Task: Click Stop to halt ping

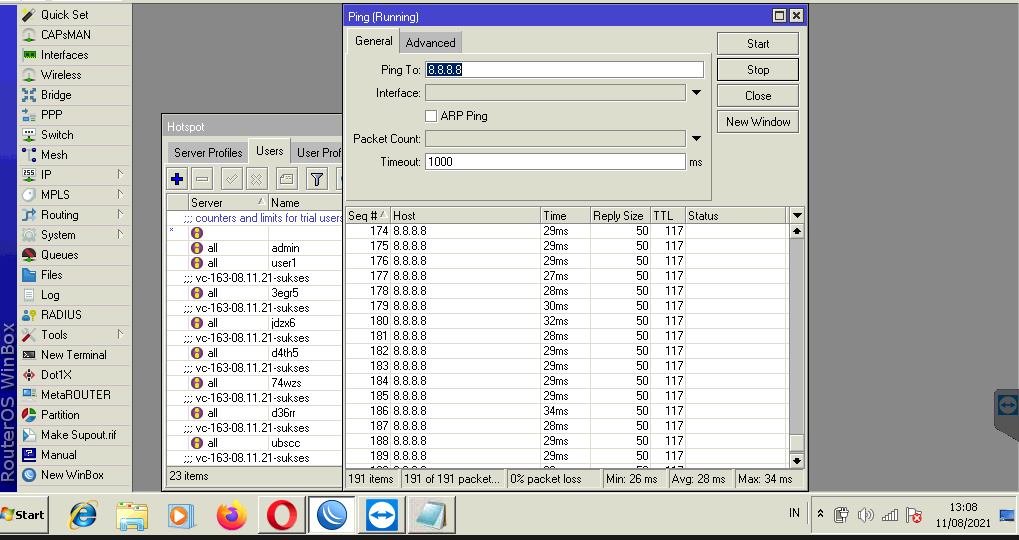Action: tap(758, 70)
